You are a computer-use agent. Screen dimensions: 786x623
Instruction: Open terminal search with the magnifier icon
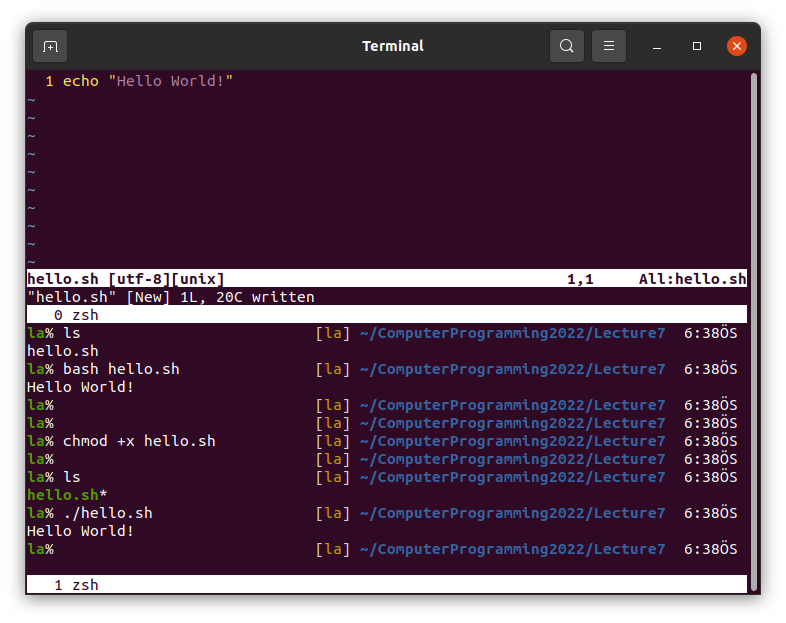point(567,46)
